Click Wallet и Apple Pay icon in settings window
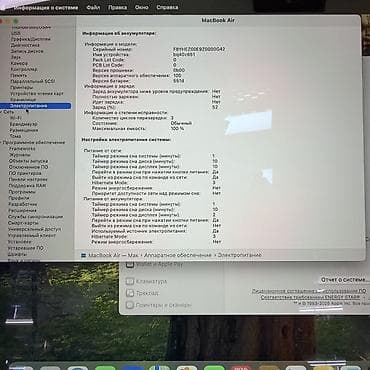This screenshot has width=370, height=370. 130,265
